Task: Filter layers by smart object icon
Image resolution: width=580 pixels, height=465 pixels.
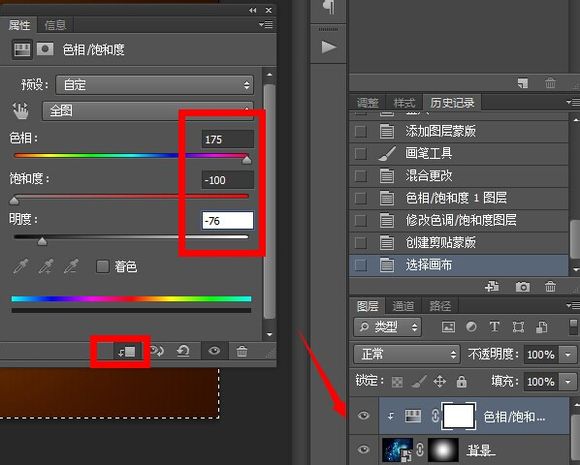Action: (542, 327)
